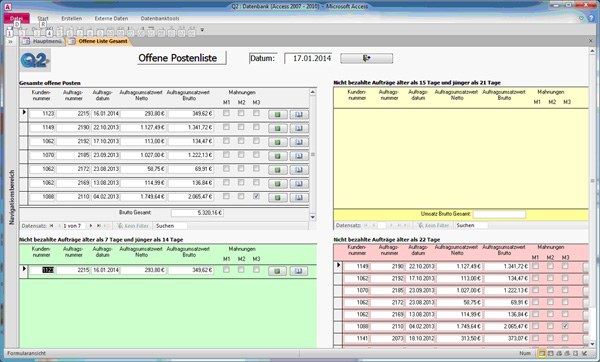Click green button for order 2110 in Gesamte offene Posten
The image size is (600, 362).
tap(278, 197)
